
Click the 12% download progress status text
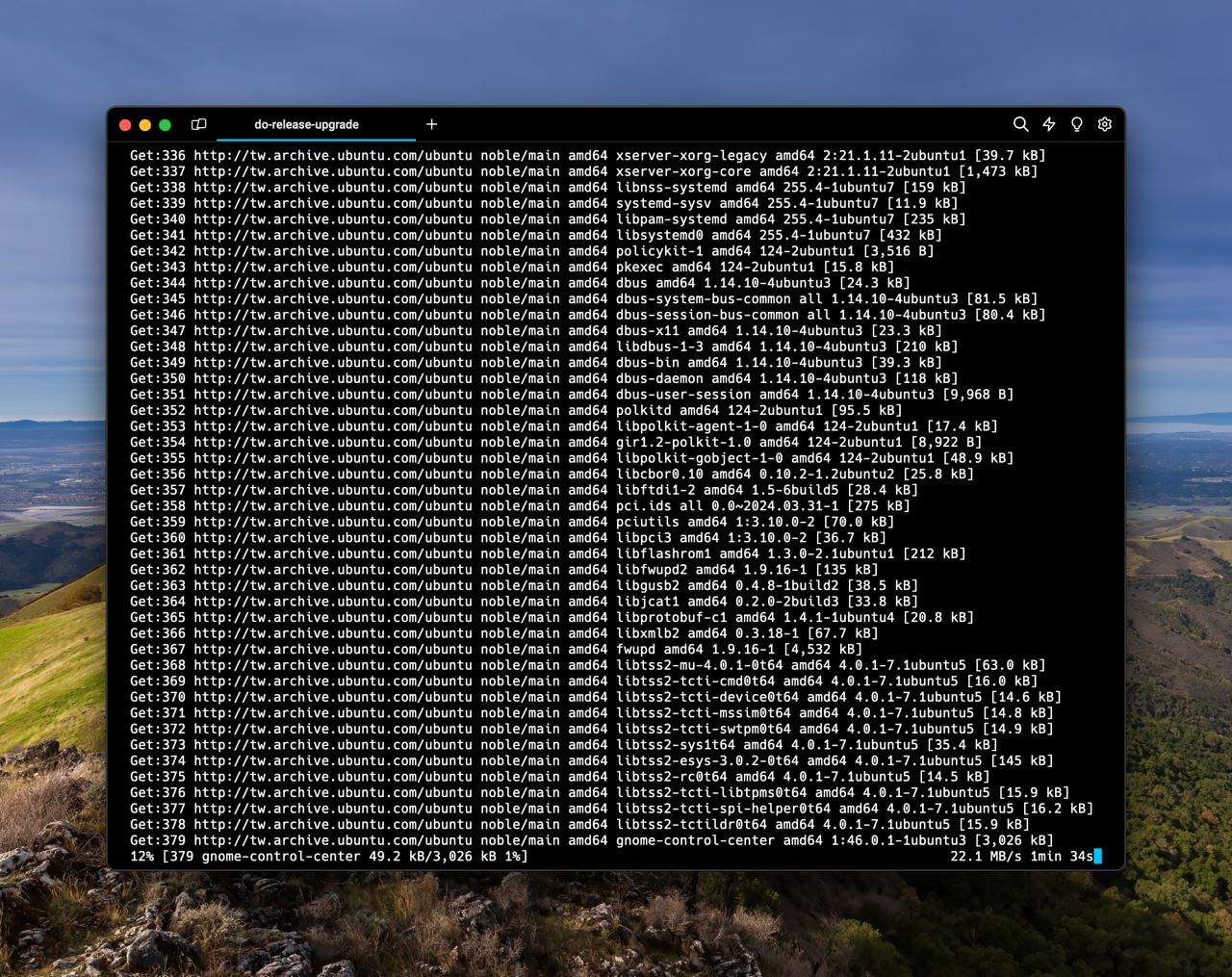141,856
